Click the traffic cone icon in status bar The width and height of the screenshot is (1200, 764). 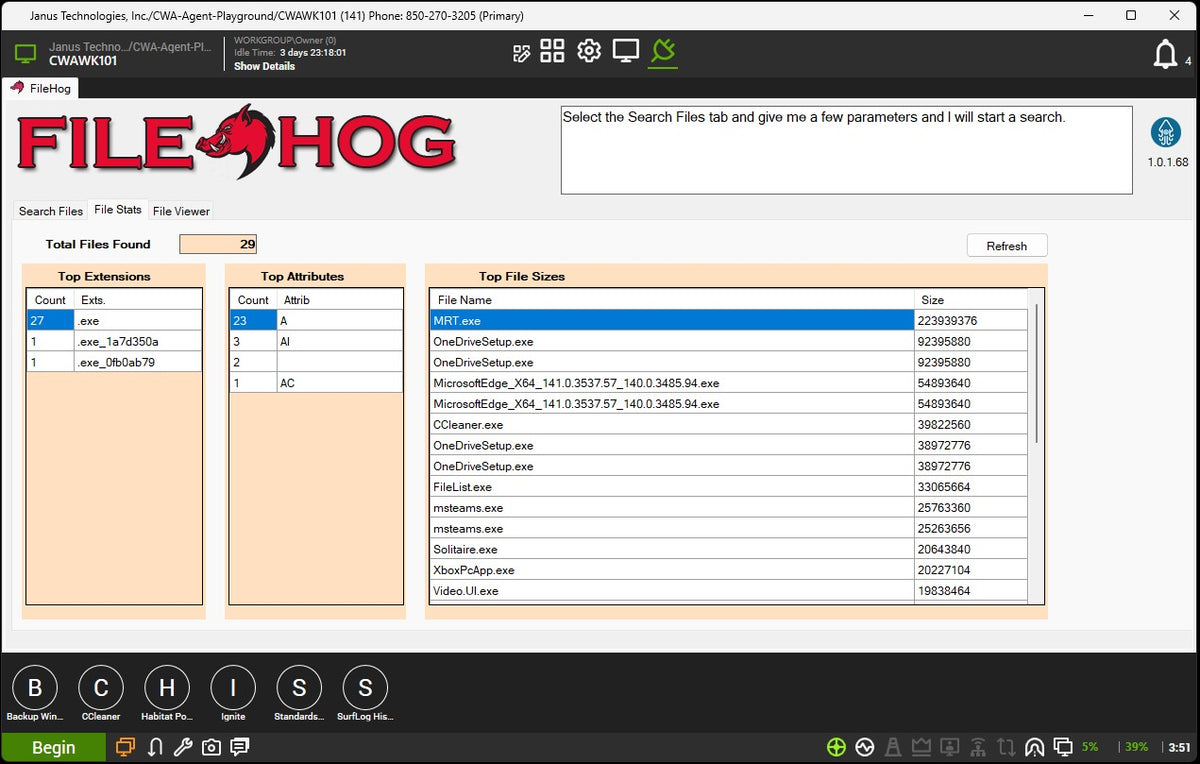coord(893,747)
